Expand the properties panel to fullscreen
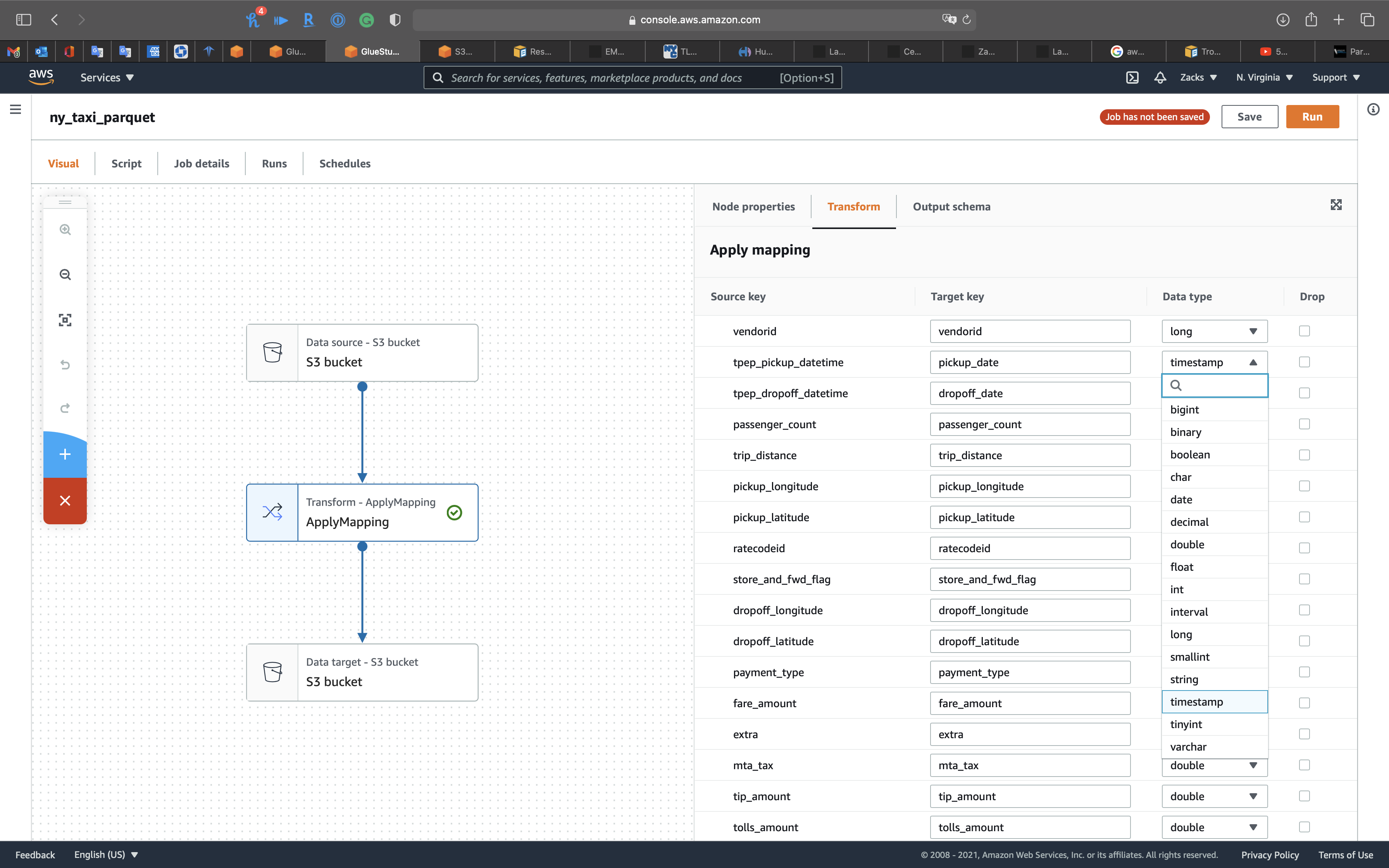 click(x=1336, y=205)
